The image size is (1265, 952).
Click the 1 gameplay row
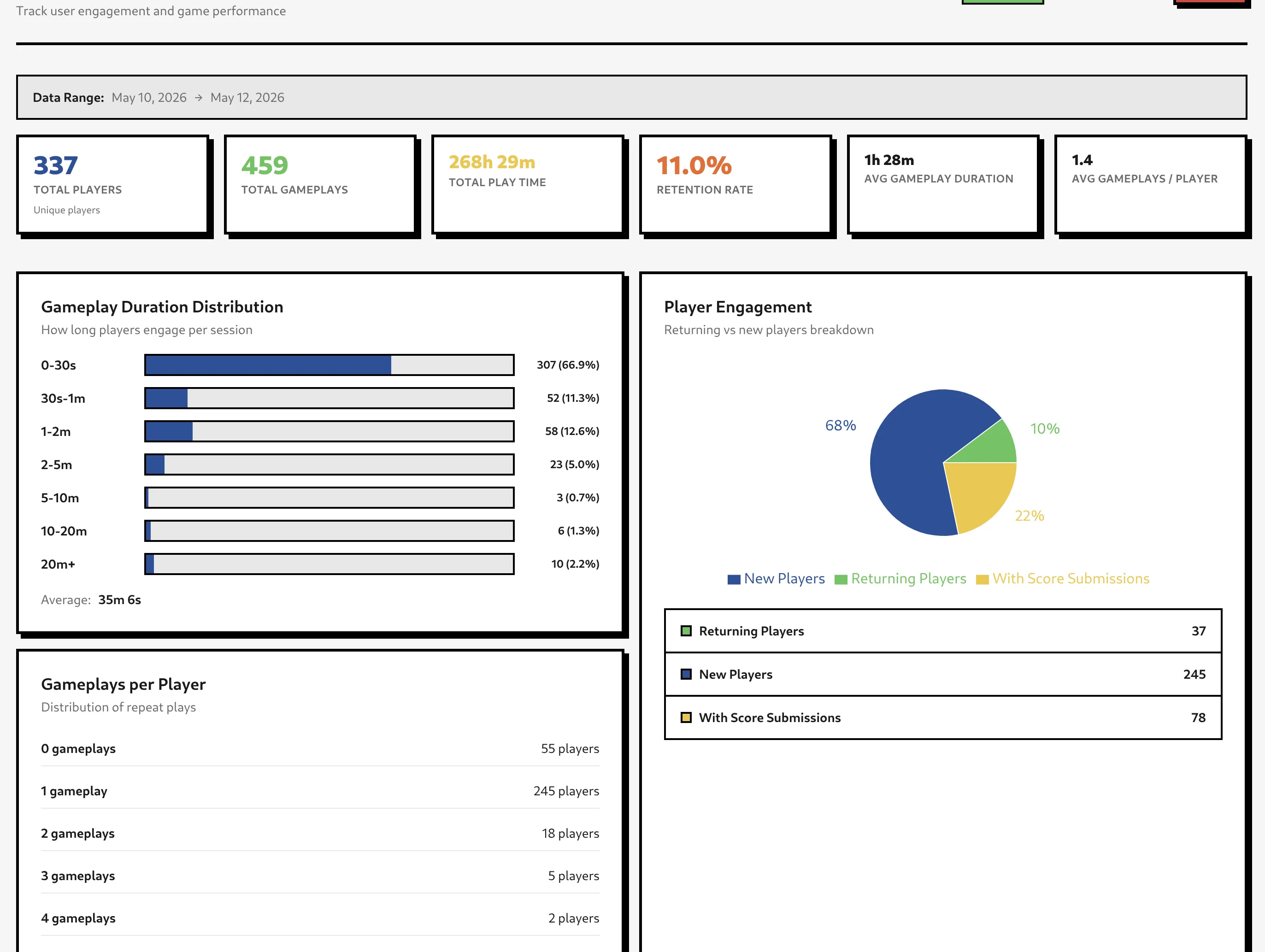[320, 791]
